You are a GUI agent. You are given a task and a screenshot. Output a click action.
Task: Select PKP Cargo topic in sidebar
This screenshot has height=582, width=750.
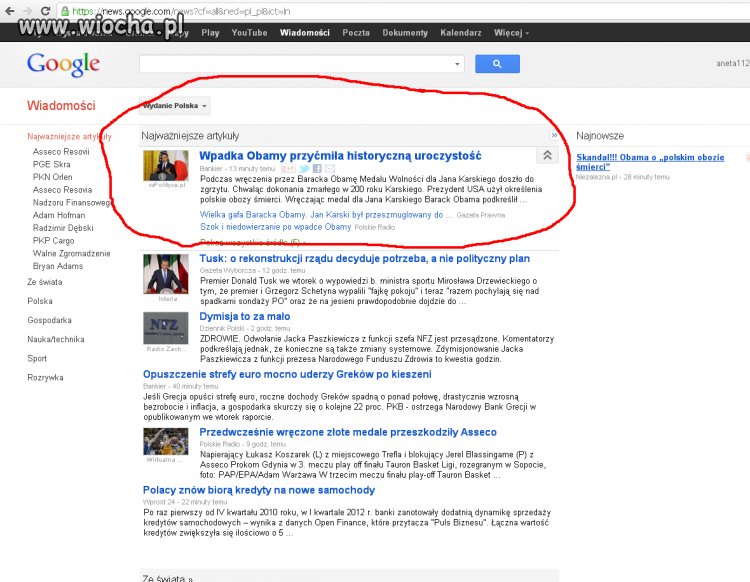tap(53, 241)
